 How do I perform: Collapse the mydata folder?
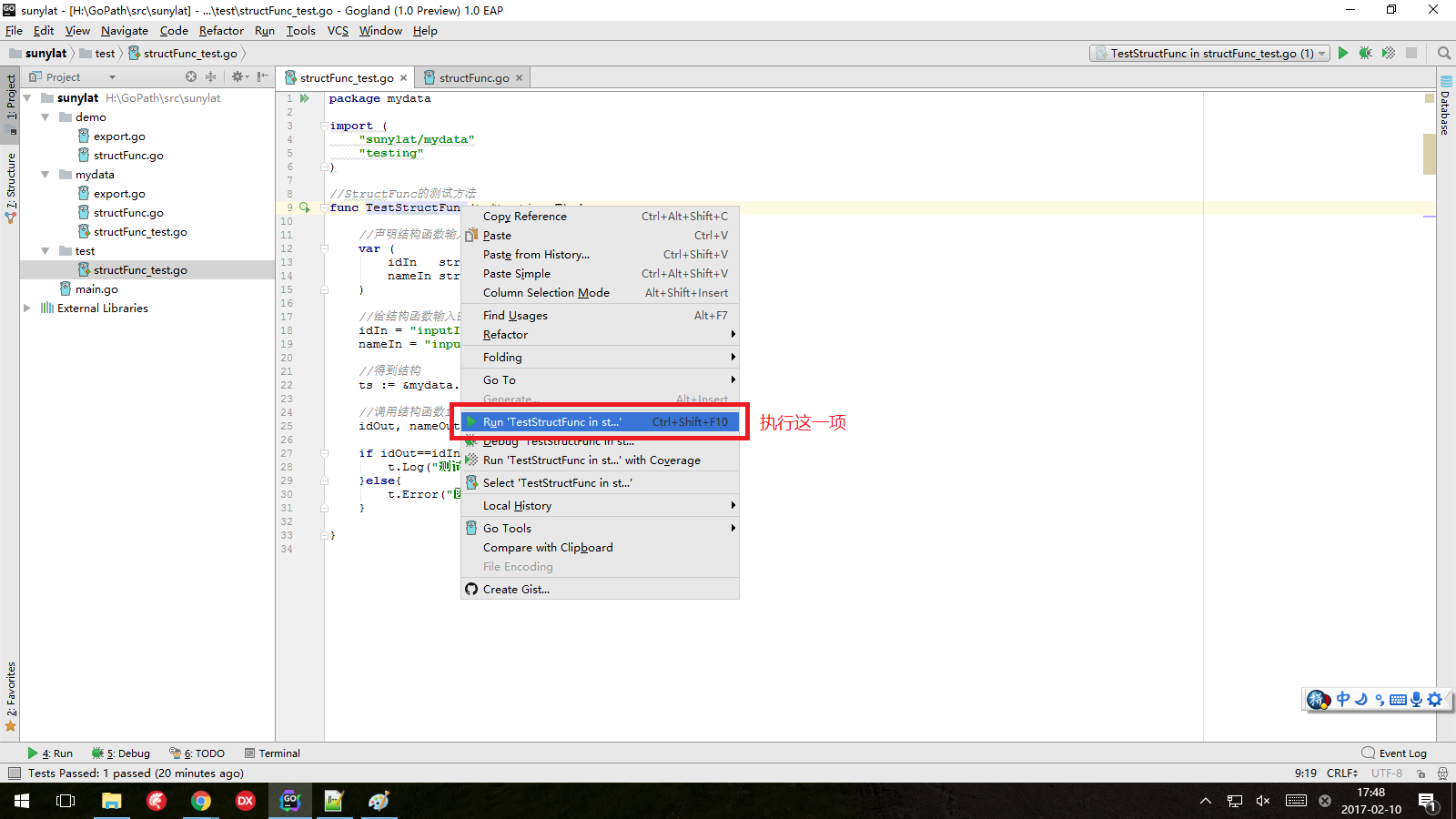pos(45,175)
